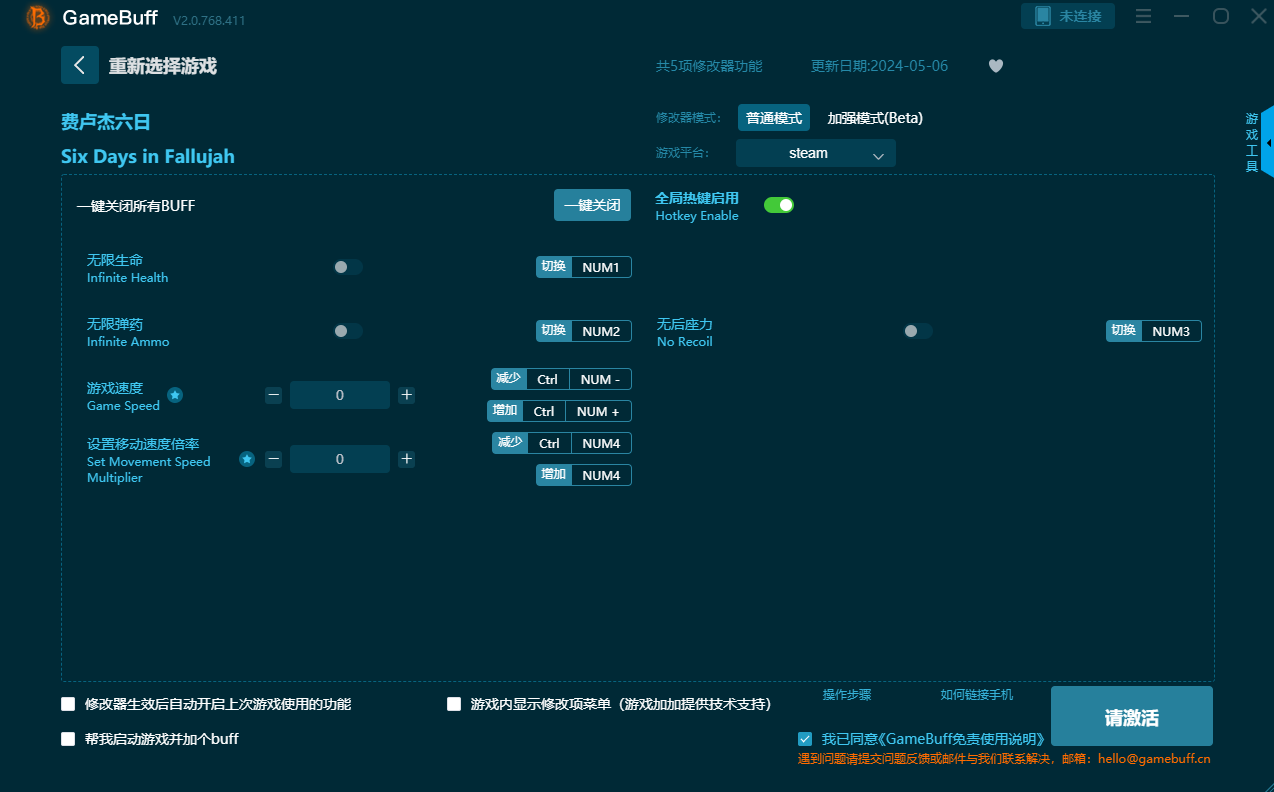Click the phone connection status icon

tap(1043, 16)
